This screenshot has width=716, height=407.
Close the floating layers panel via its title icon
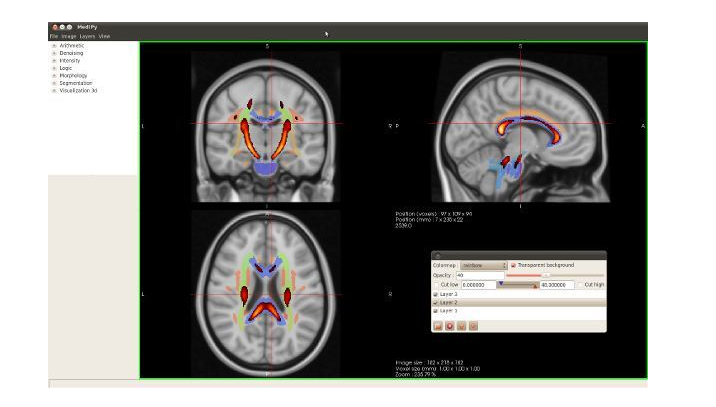[x=438, y=255]
